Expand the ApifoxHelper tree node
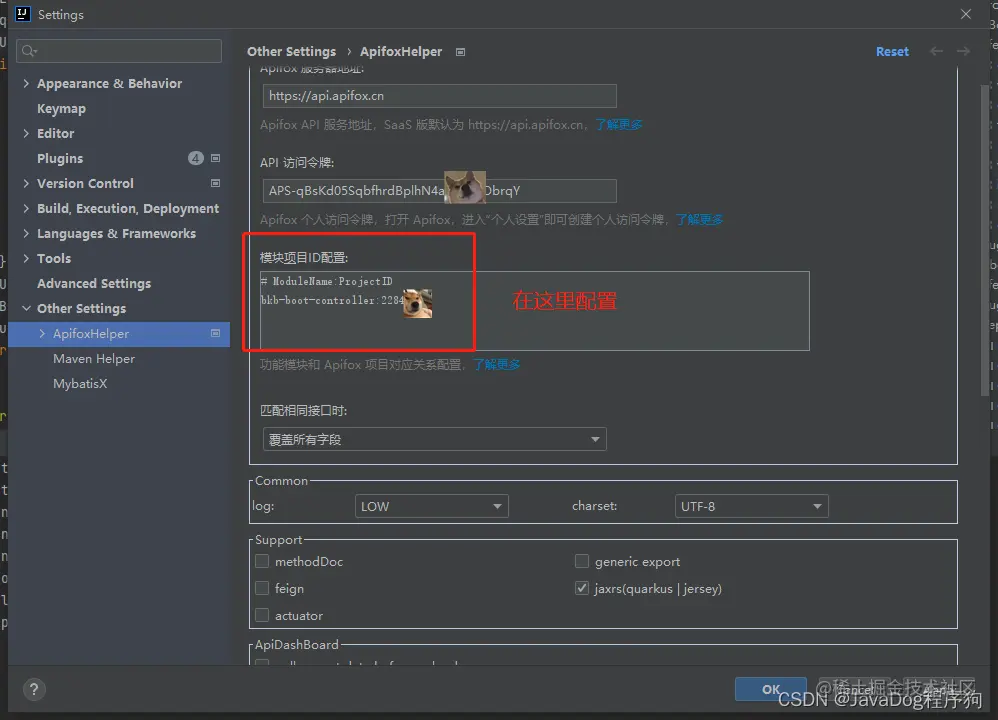This screenshot has height=720, width=998. pos(42,334)
